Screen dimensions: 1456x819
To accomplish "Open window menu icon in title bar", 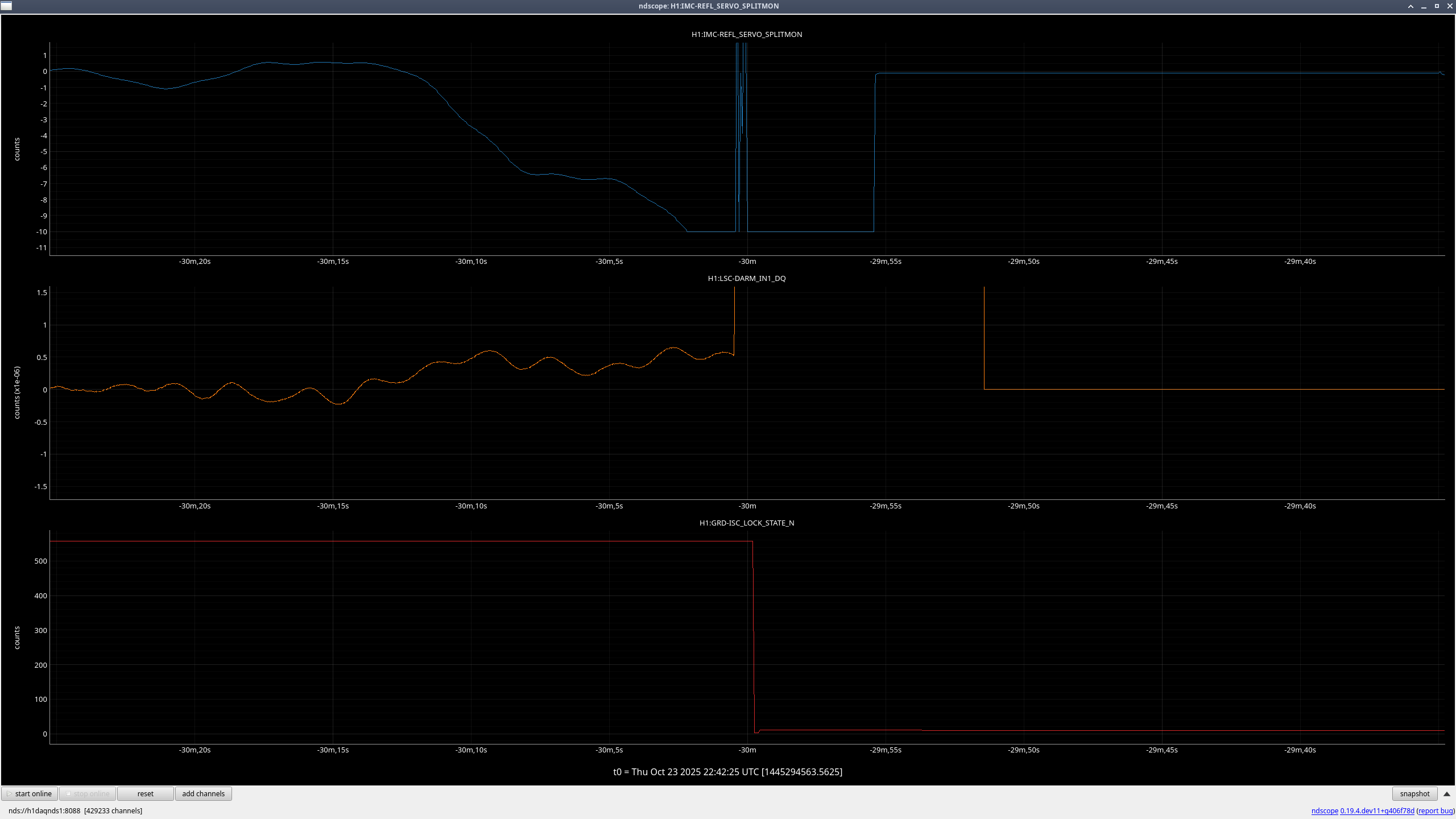I will 6,6.
